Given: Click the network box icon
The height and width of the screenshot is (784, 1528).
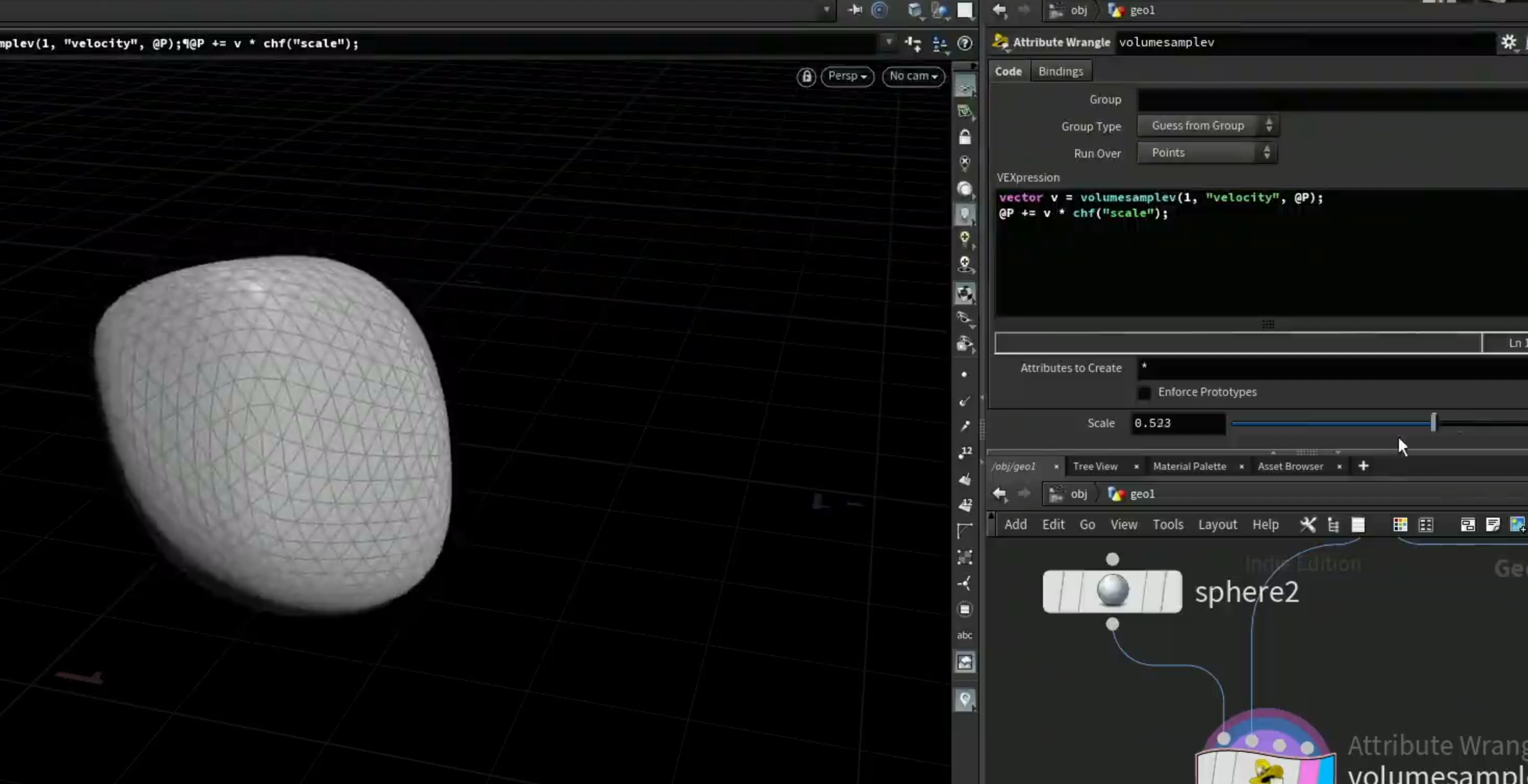Looking at the screenshot, I should click(x=1468, y=525).
